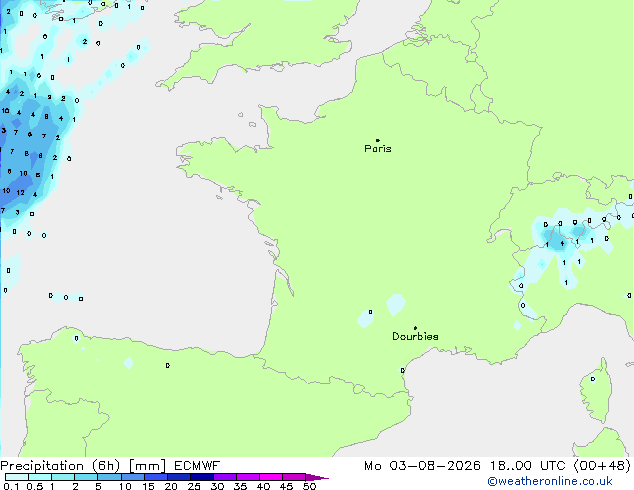Screen dimensions: 634x490
Task: Click the '0' value on Corsica
Action: (x=593, y=379)
